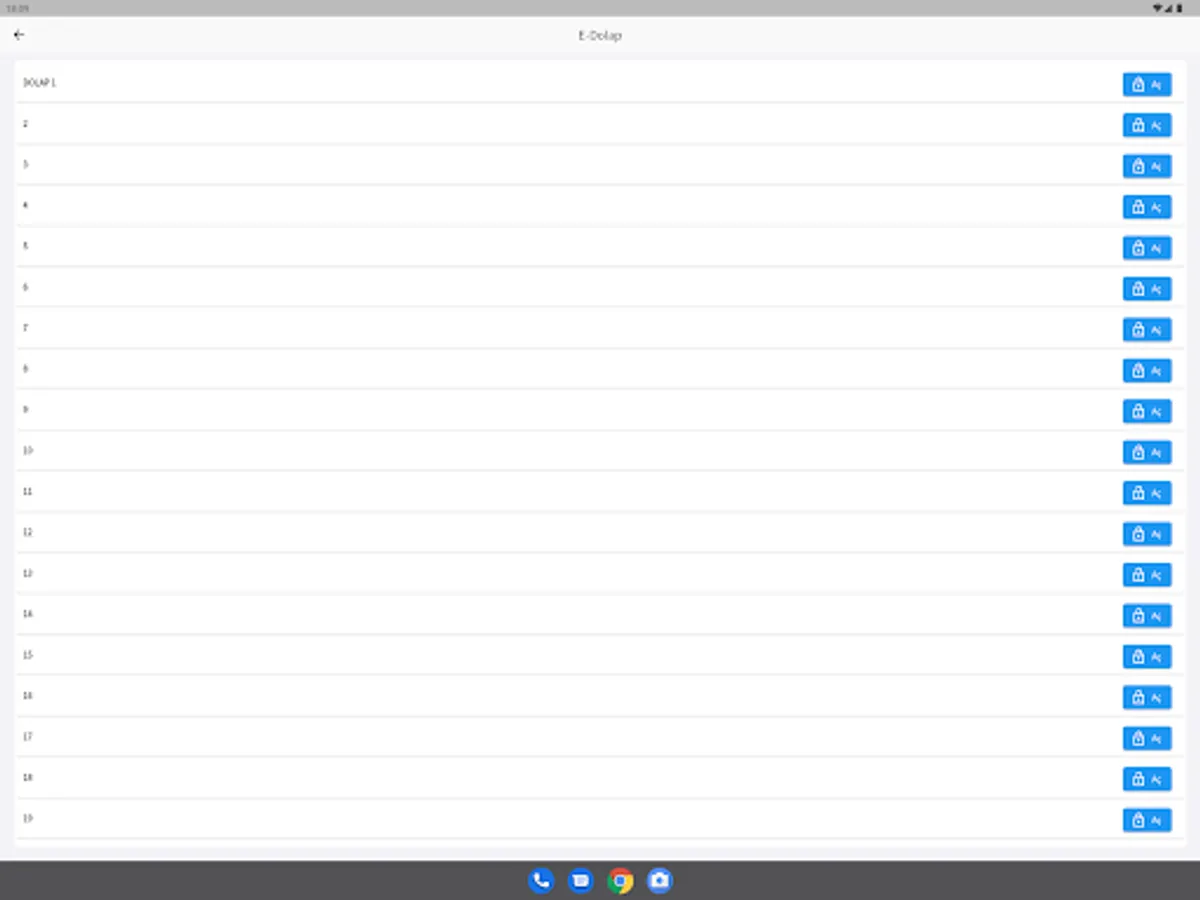This screenshot has height=900, width=1200.
Task: Open locker 6 with its Aç button
Action: pyautogui.click(x=1147, y=289)
